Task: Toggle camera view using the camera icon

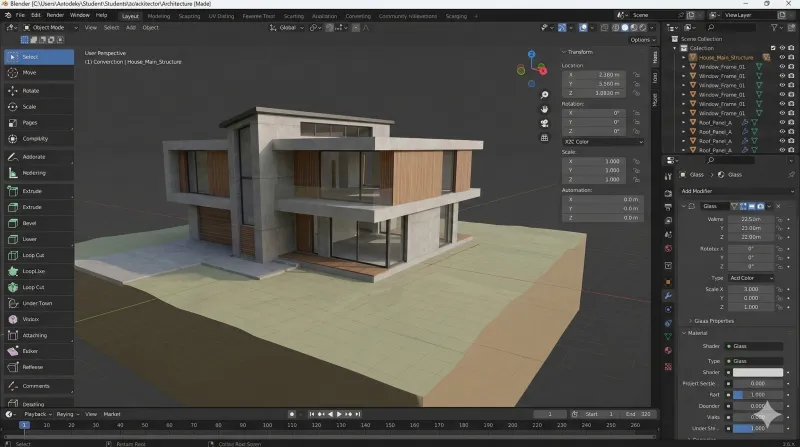Action: pos(545,123)
